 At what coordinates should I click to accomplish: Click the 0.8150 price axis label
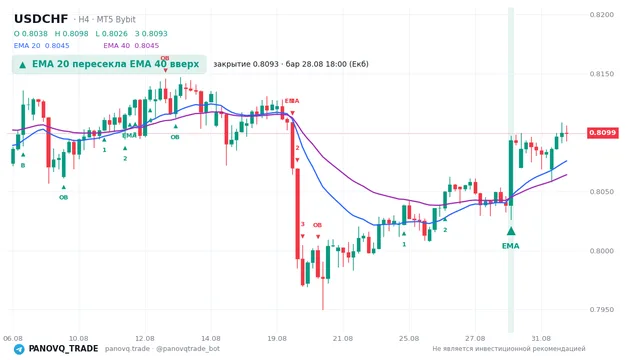(602, 74)
